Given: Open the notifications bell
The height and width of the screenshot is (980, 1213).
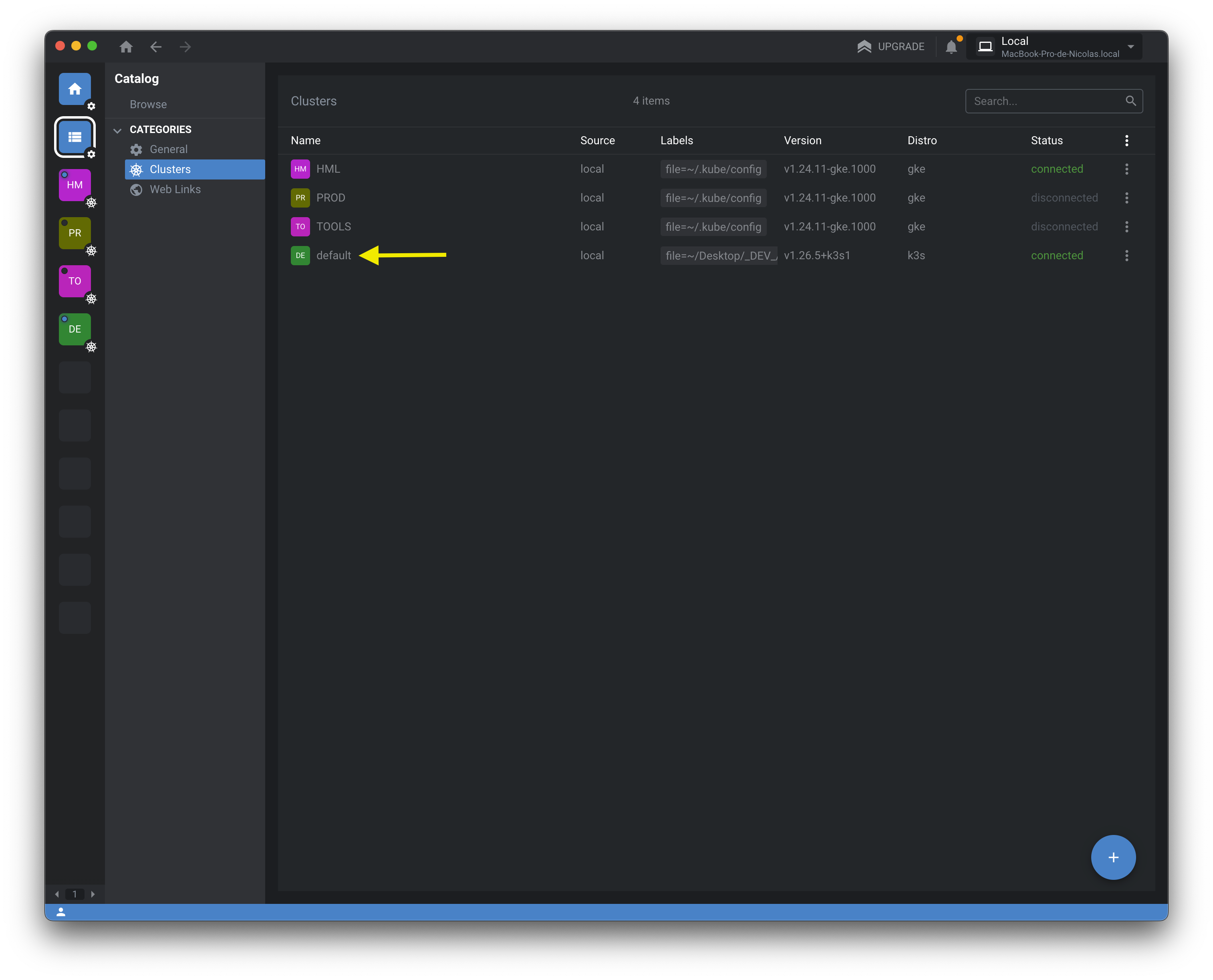Looking at the screenshot, I should point(952,47).
